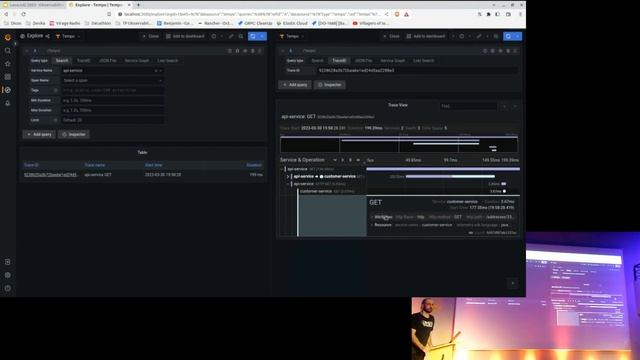Image resolution: width=640 pixels, height=360 pixels.
Task: Zoom out time range in left pane
Action: (x=241, y=36)
